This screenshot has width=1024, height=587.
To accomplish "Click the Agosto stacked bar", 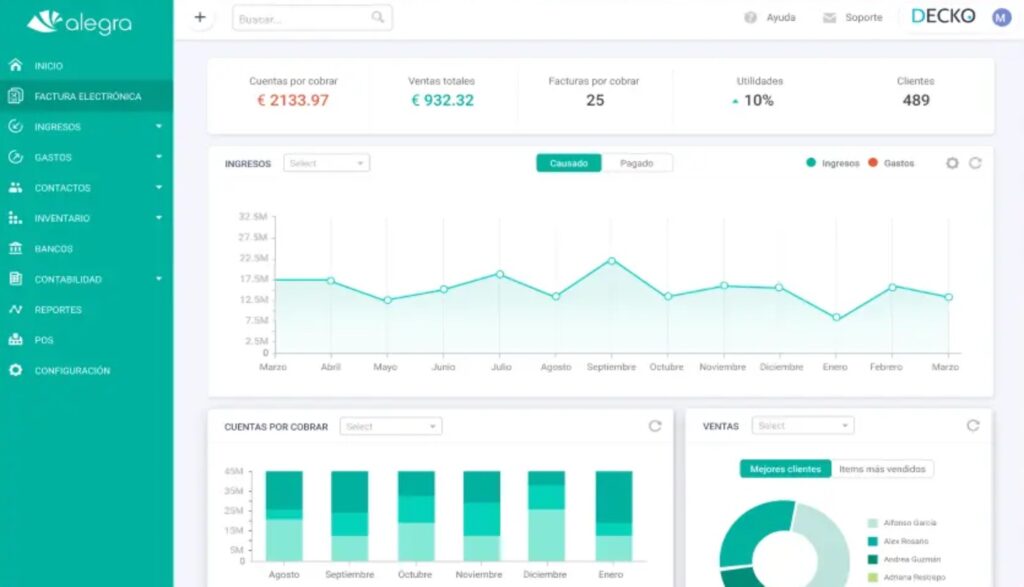I will (x=284, y=516).
